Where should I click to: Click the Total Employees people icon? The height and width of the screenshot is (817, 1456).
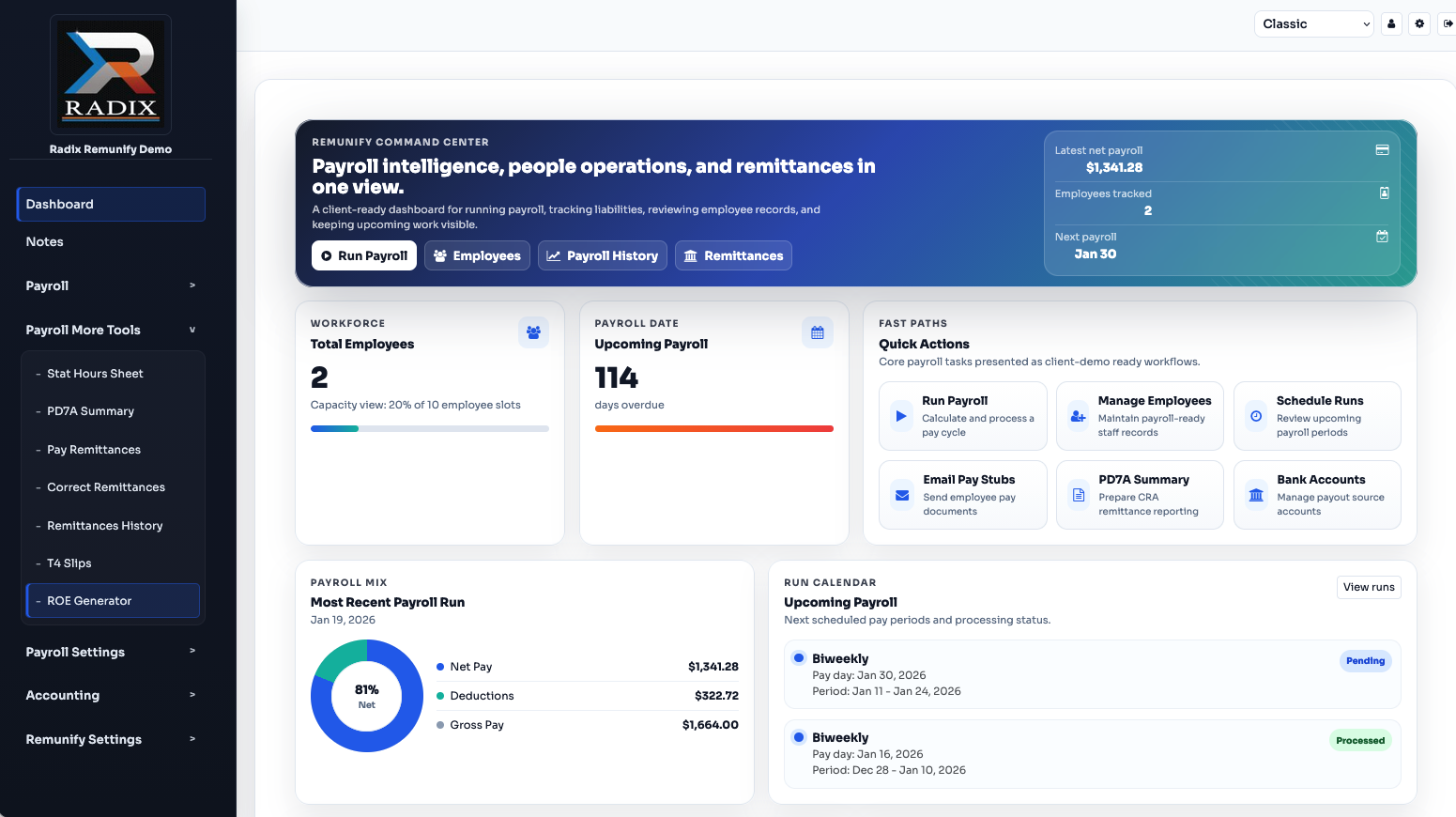coord(533,332)
